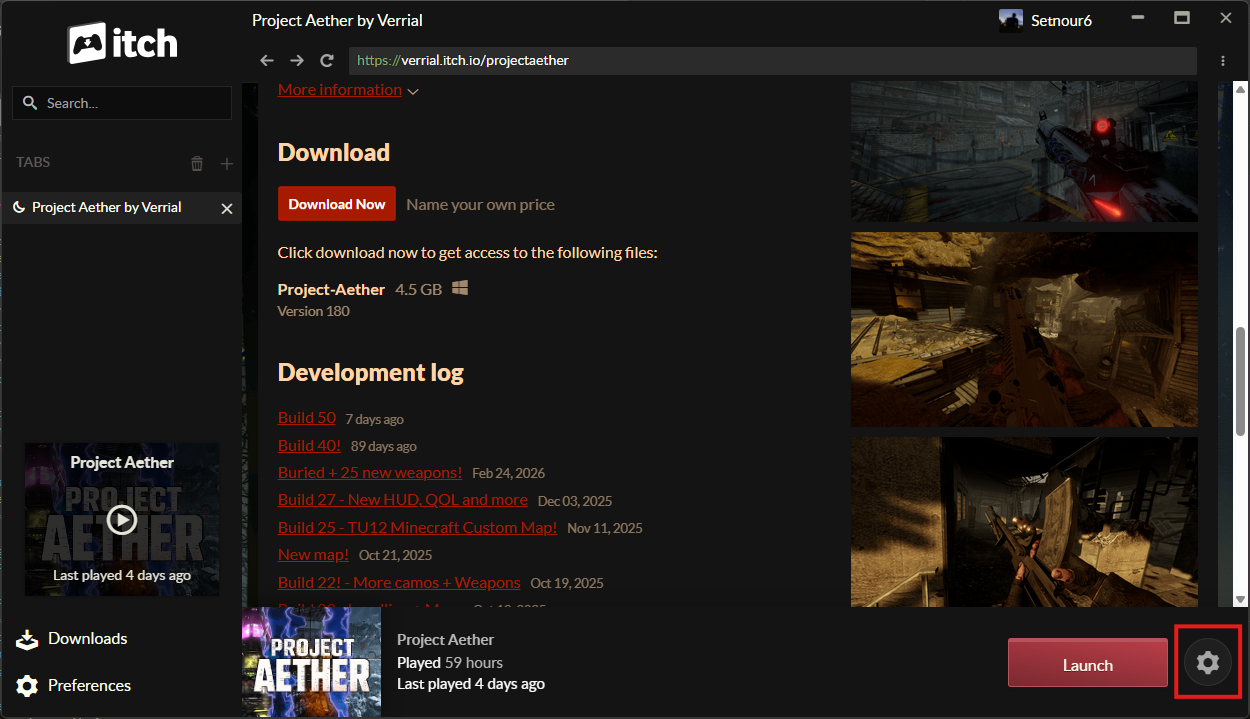Open the three-dot browser menu
The width and height of the screenshot is (1250, 719).
(x=1223, y=60)
